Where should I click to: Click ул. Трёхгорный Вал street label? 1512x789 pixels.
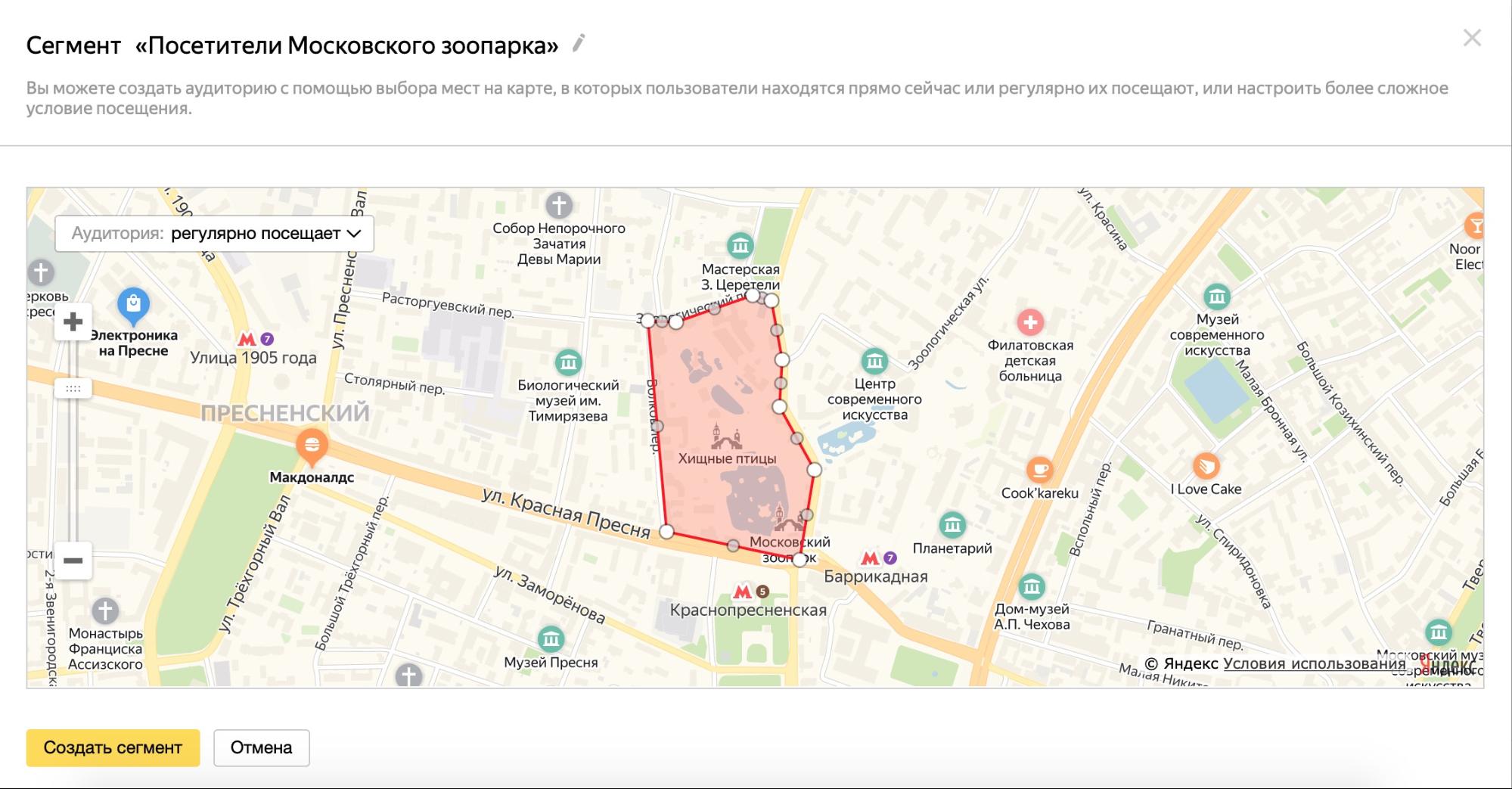point(255,564)
